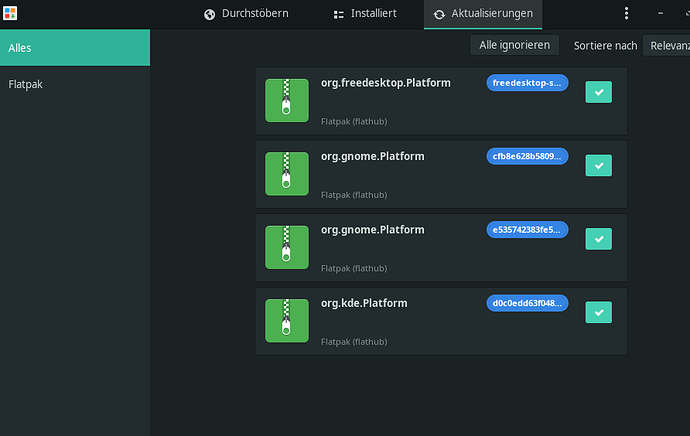This screenshot has height=436, width=690.
Task: Uncheck the checkbox next to version cfb8e628b5809
Action: point(598,165)
